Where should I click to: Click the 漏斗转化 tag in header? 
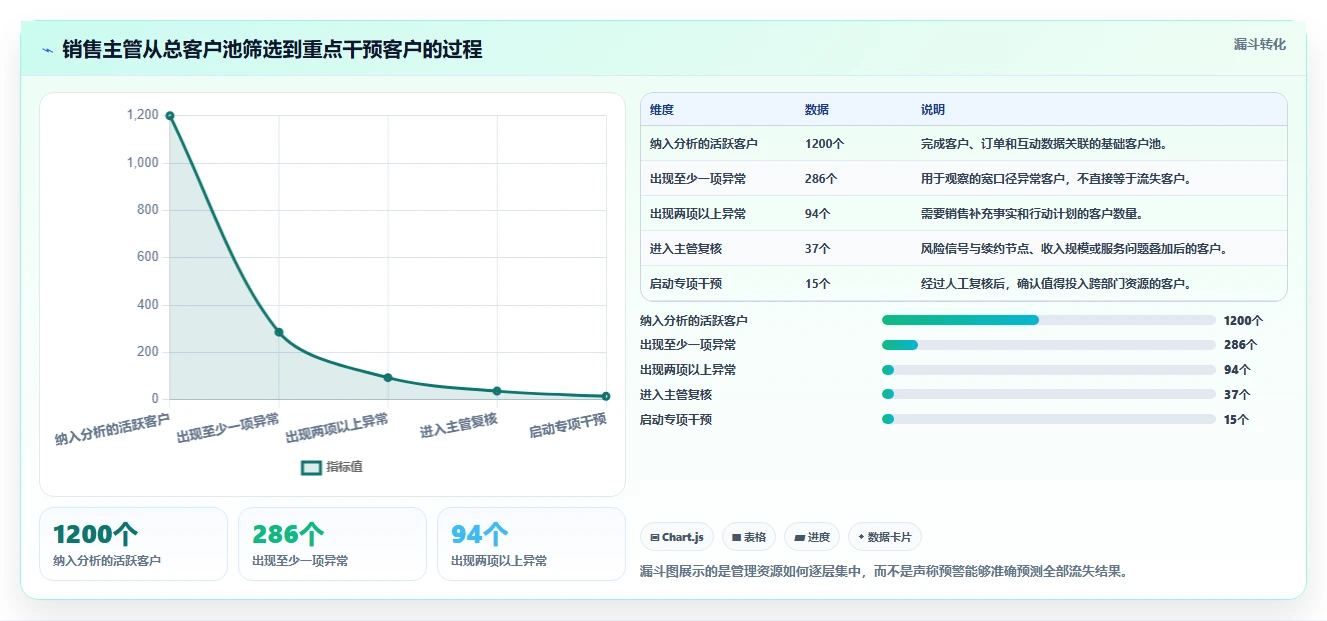(1259, 44)
